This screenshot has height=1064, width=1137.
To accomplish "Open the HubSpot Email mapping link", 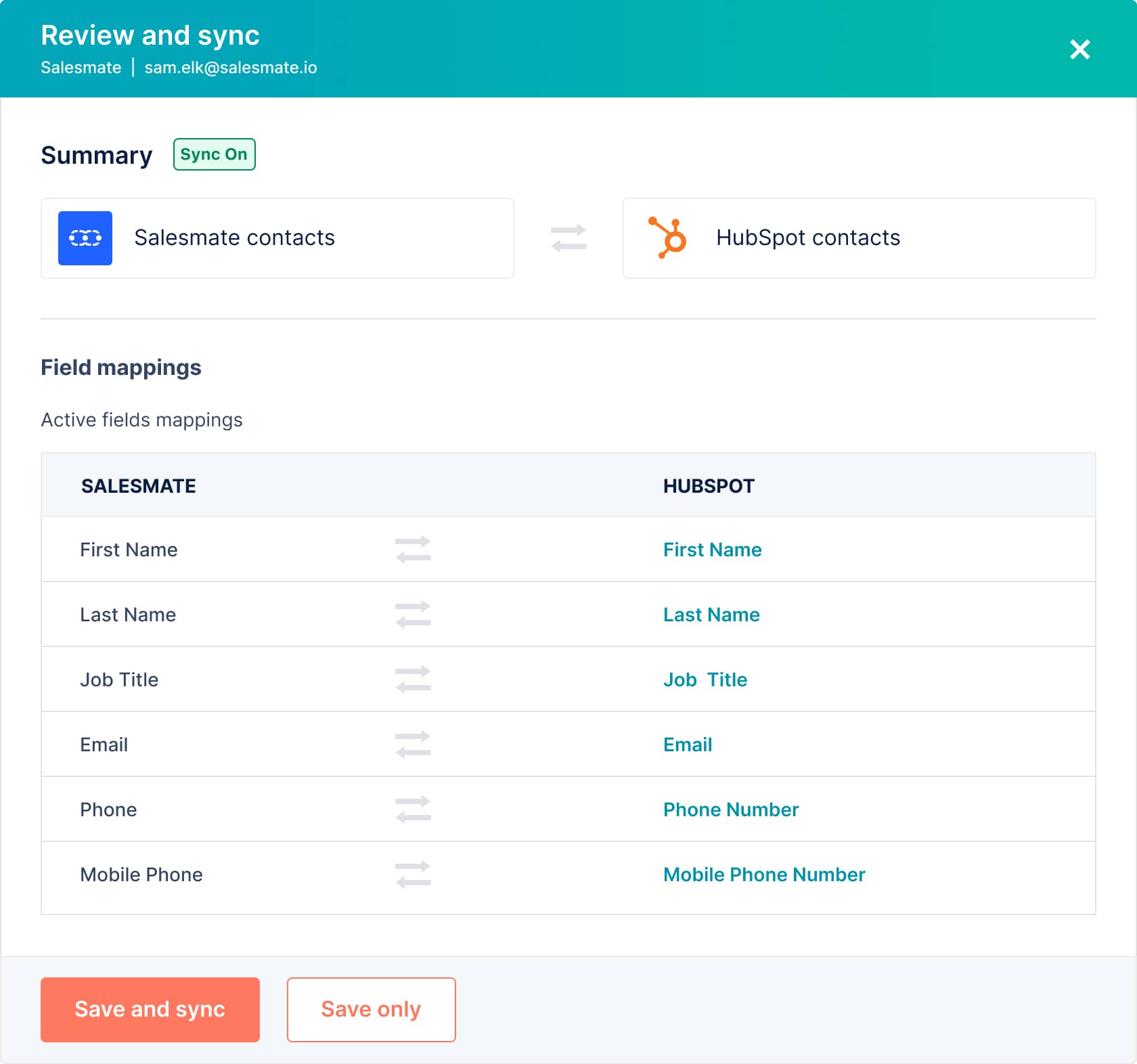I will click(687, 744).
